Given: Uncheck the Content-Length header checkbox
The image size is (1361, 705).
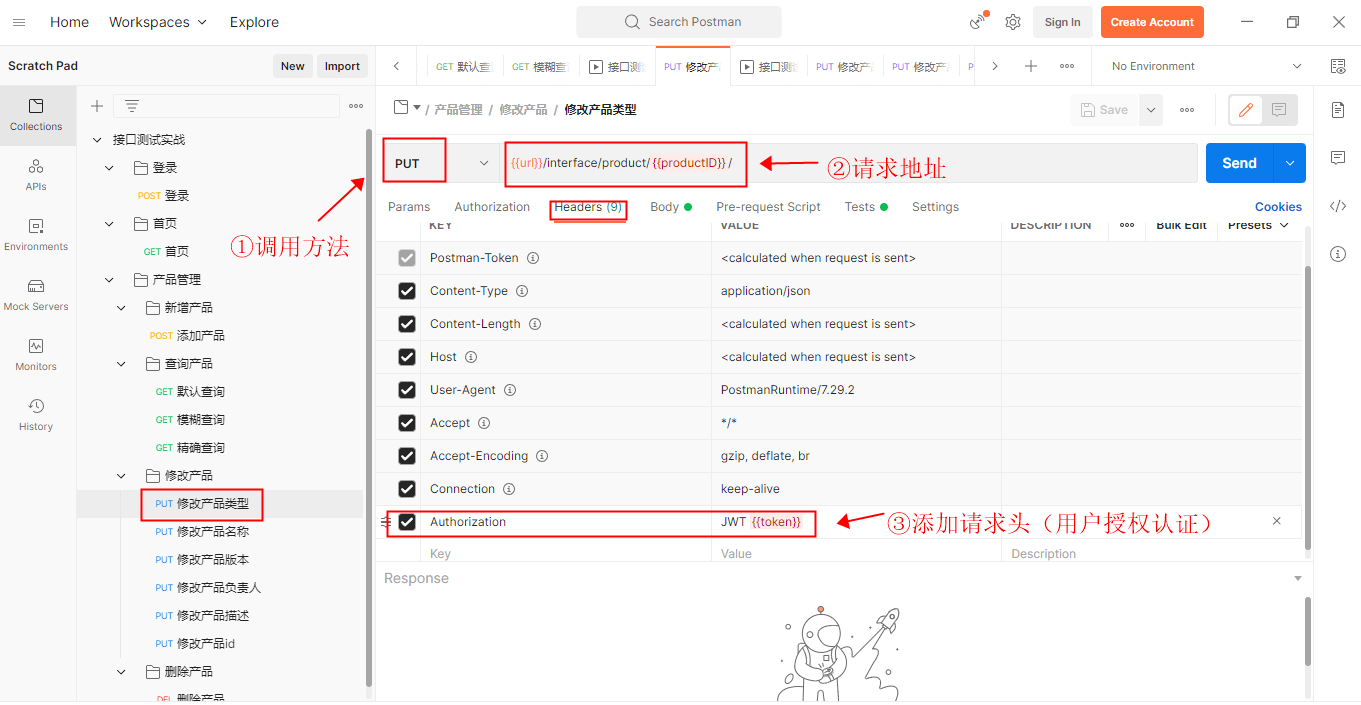Looking at the screenshot, I should coord(407,324).
